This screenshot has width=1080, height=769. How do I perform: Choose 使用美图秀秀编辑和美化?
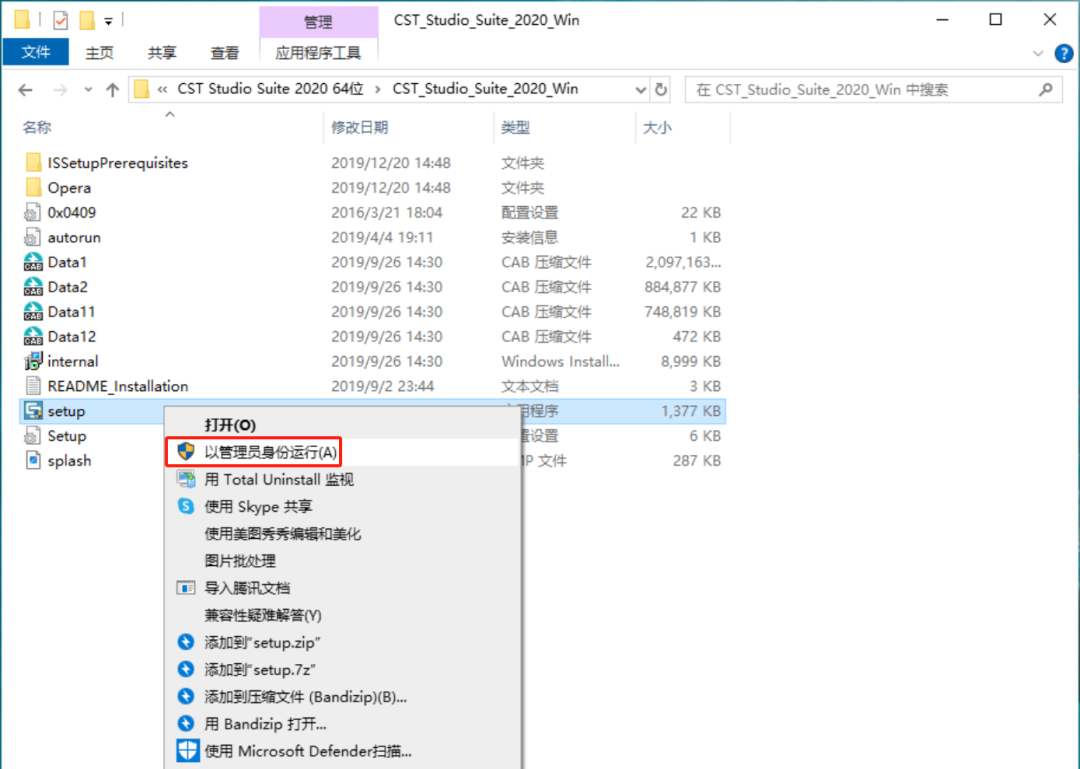point(342,533)
